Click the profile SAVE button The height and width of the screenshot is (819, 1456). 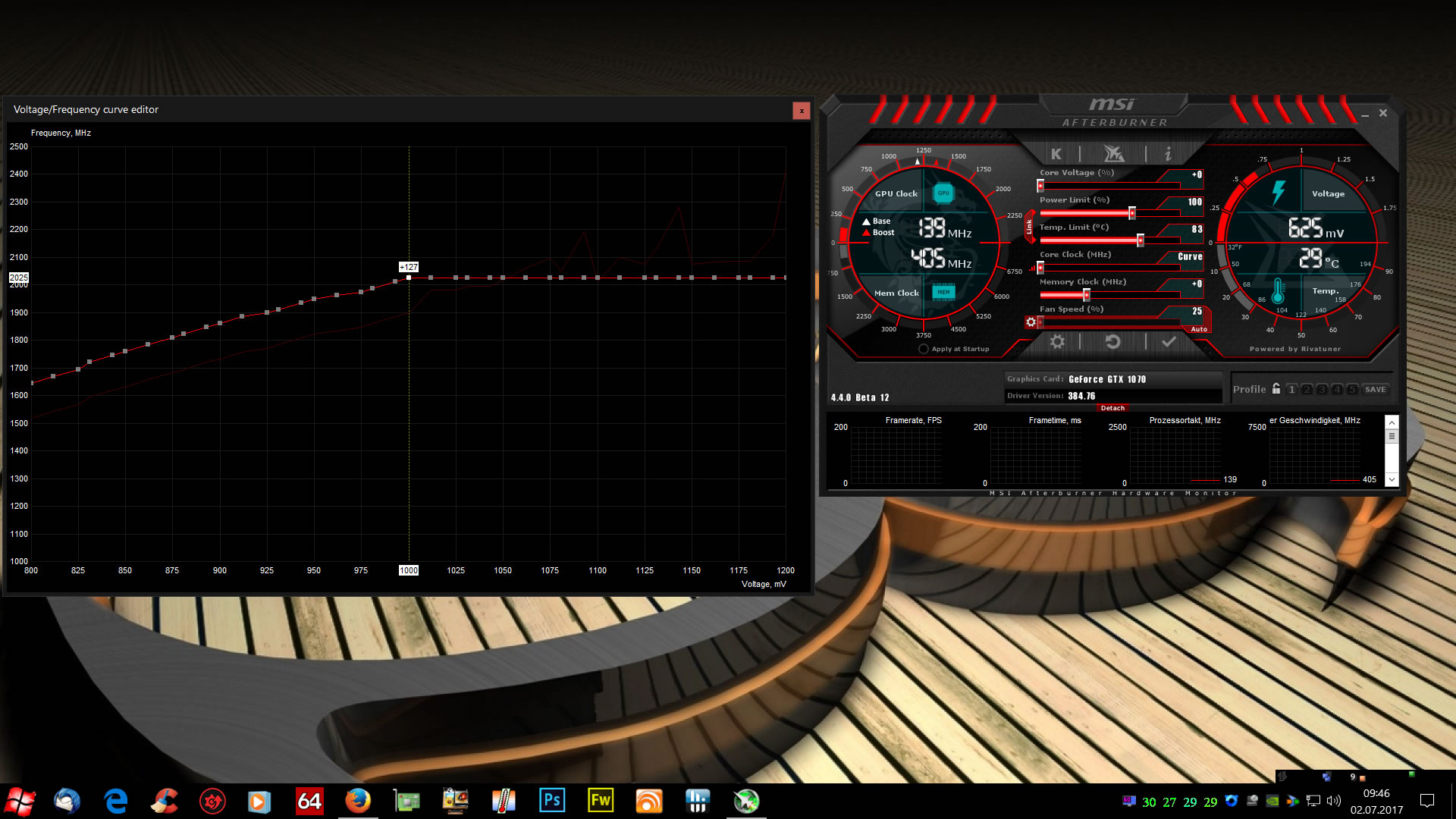[x=1375, y=389]
